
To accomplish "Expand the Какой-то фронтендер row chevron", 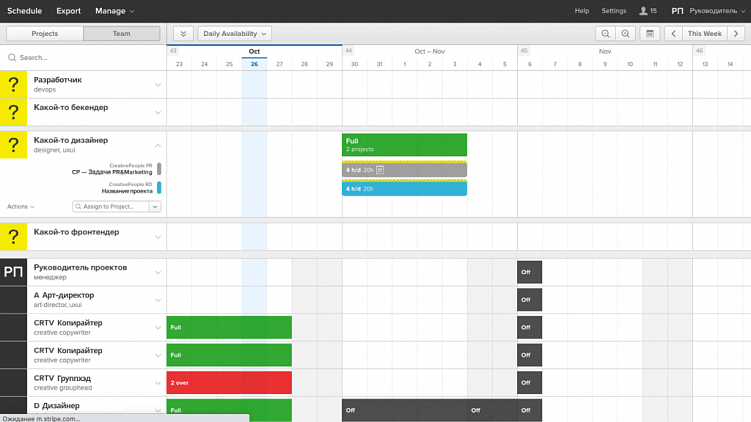I will tap(158, 237).
